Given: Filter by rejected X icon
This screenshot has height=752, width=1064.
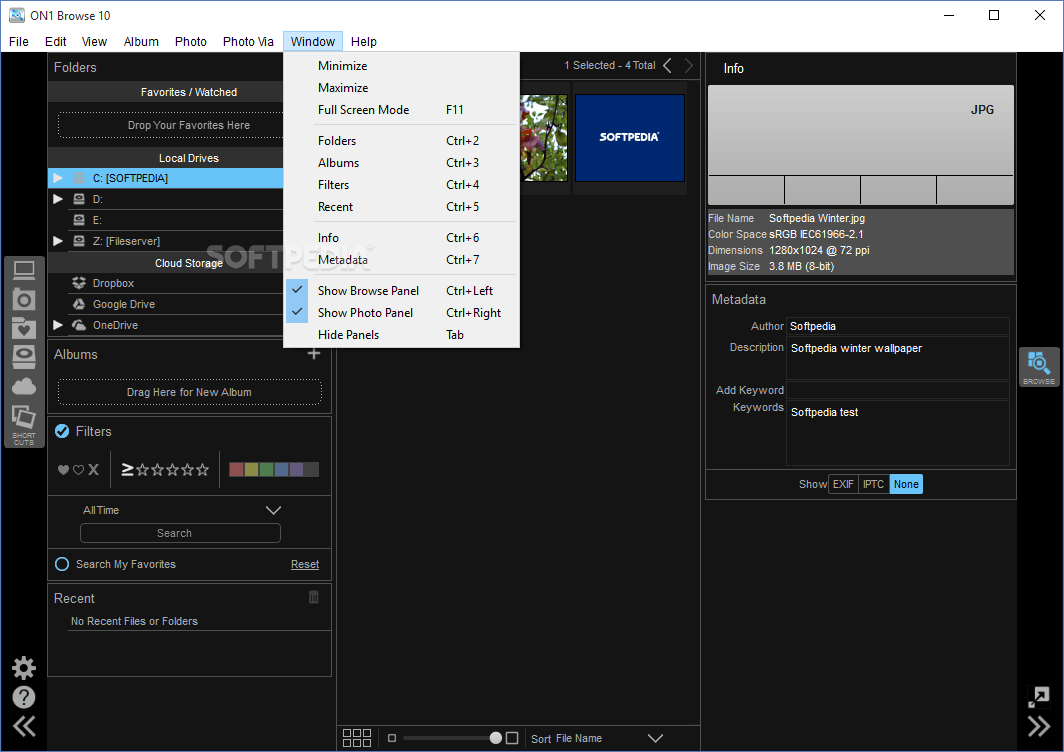Looking at the screenshot, I should point(94,470).
